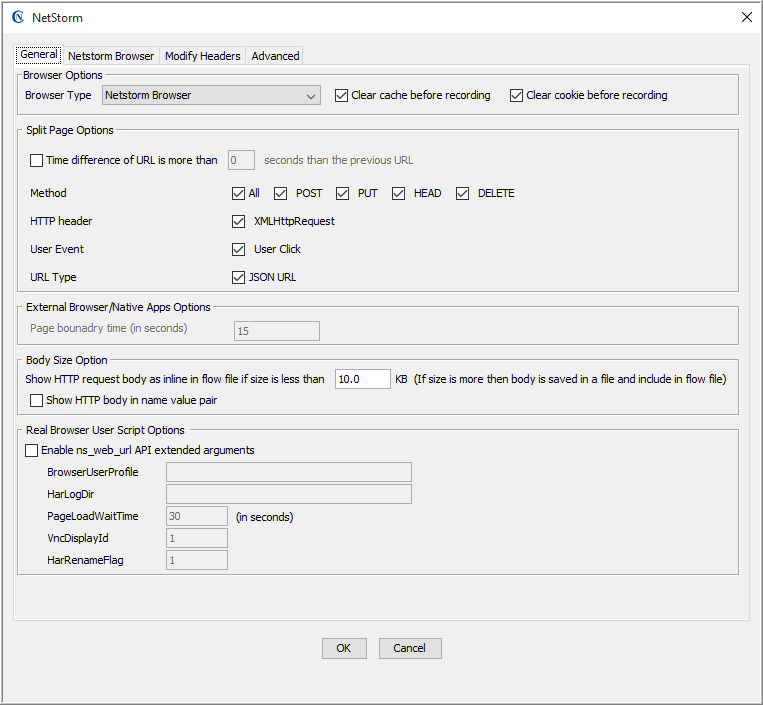This screenshot has width=763, height=705.
Task: Uncheck Clear cache before recording
Action: point(342,95)
